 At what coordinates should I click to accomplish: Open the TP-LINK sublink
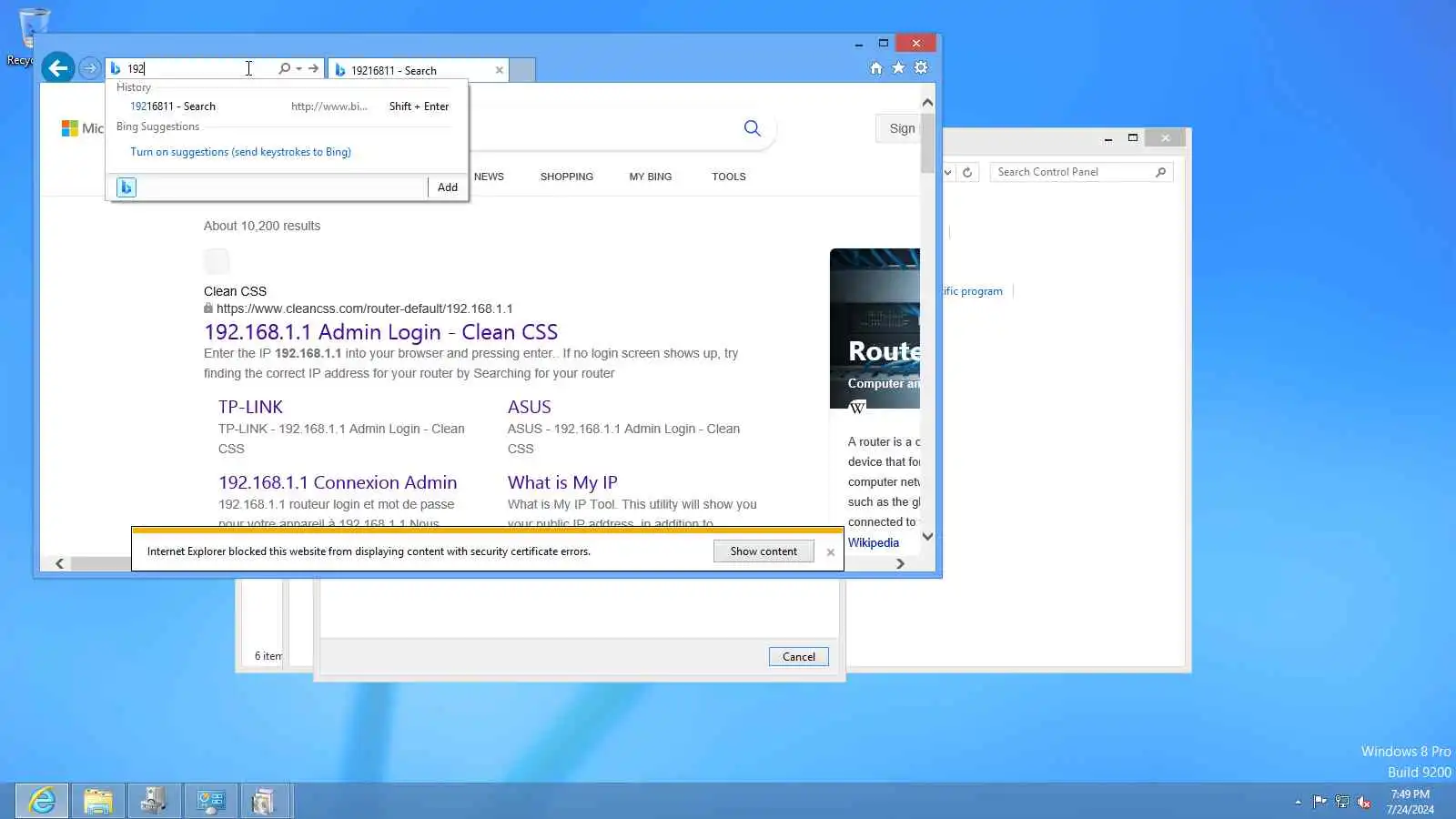250,407
